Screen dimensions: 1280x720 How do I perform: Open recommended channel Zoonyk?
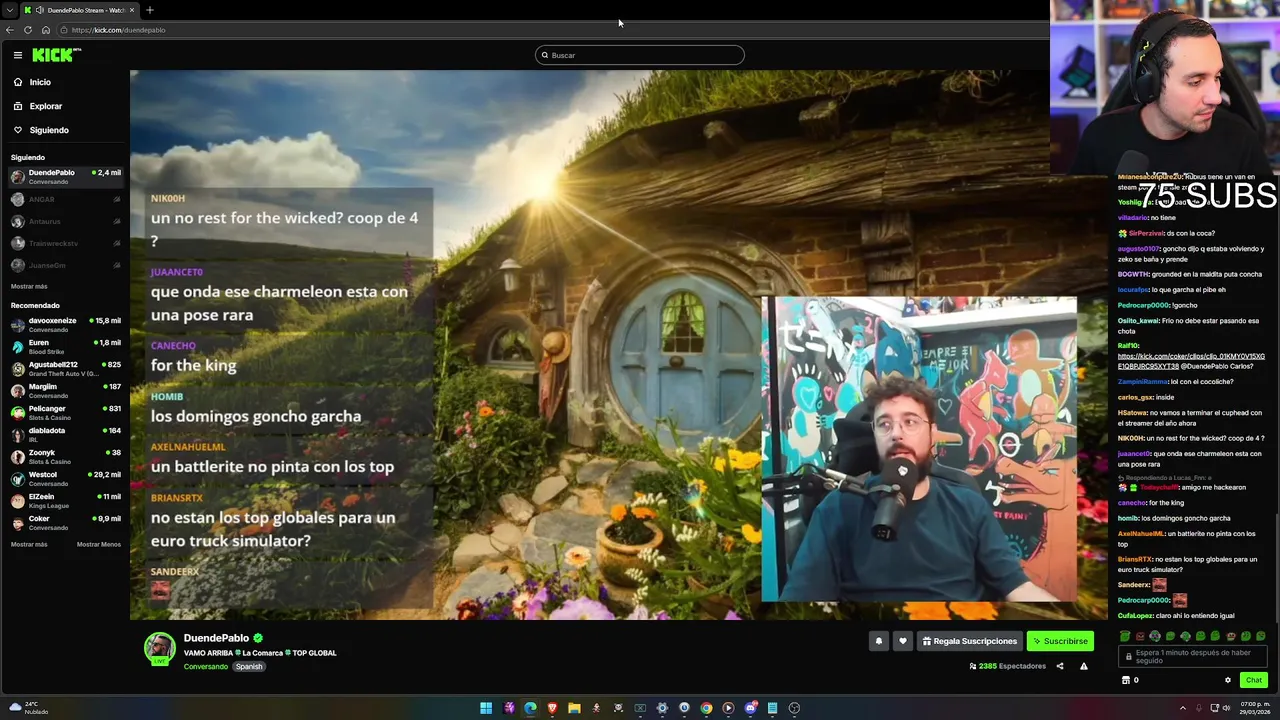point(65,456)
